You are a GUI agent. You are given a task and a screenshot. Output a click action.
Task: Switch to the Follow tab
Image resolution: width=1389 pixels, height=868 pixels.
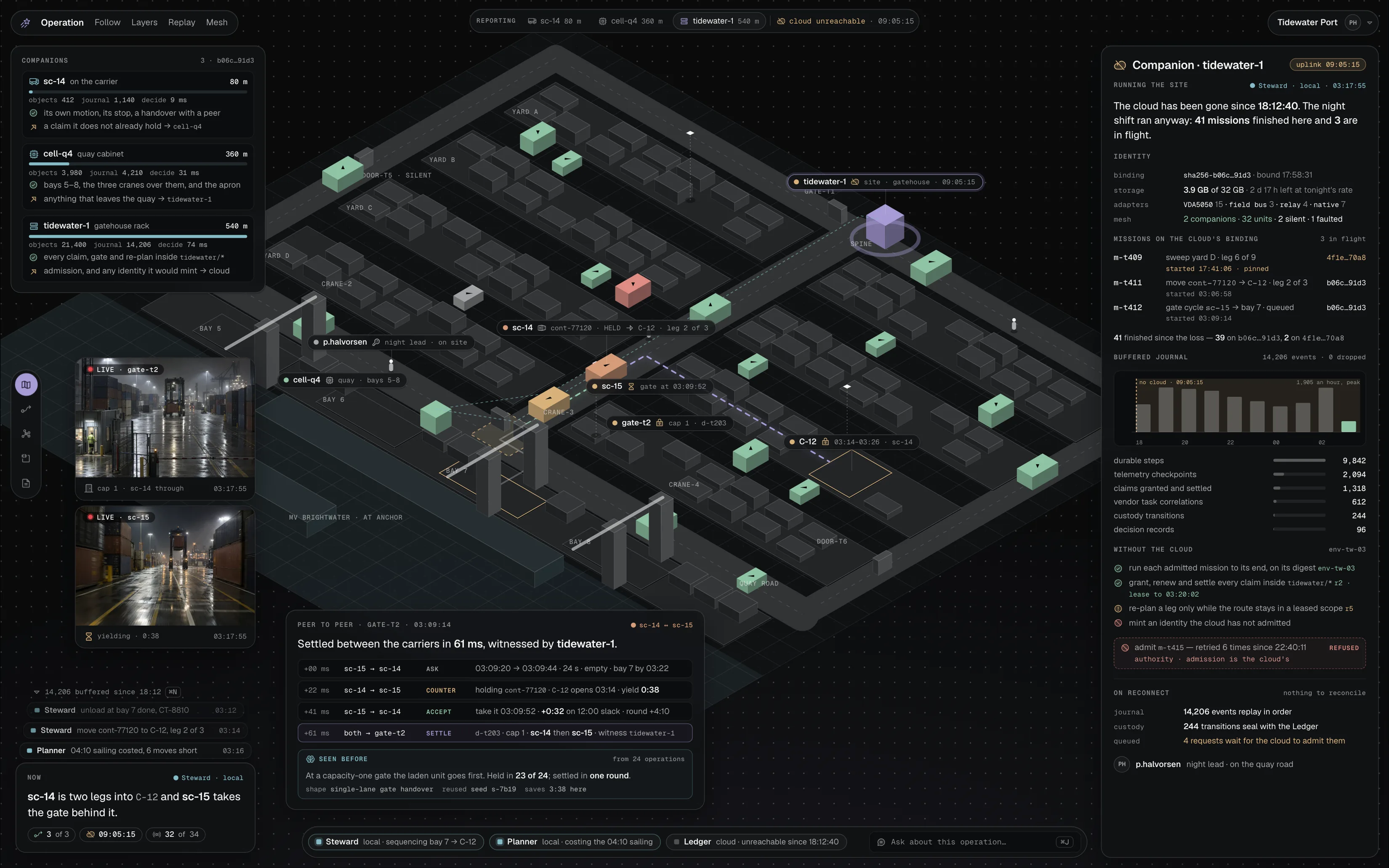107,22
